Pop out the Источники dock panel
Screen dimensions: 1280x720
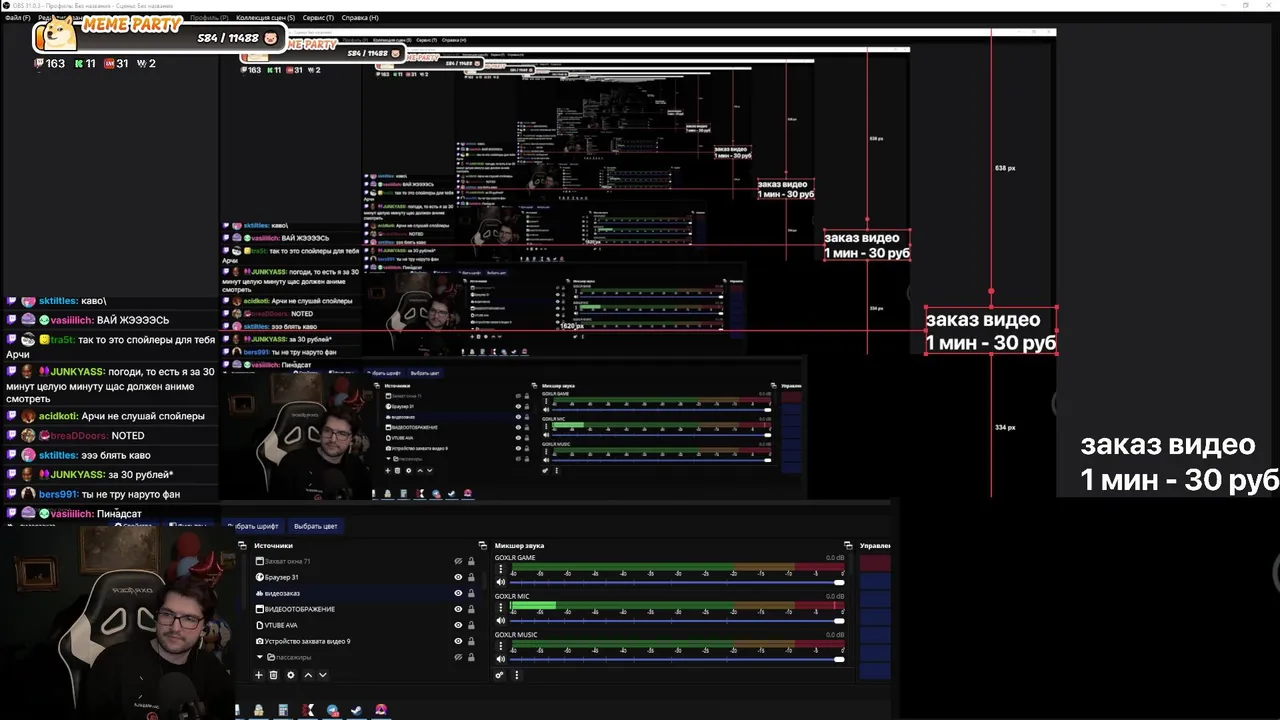pyautogui.click(x=483, y=545)
